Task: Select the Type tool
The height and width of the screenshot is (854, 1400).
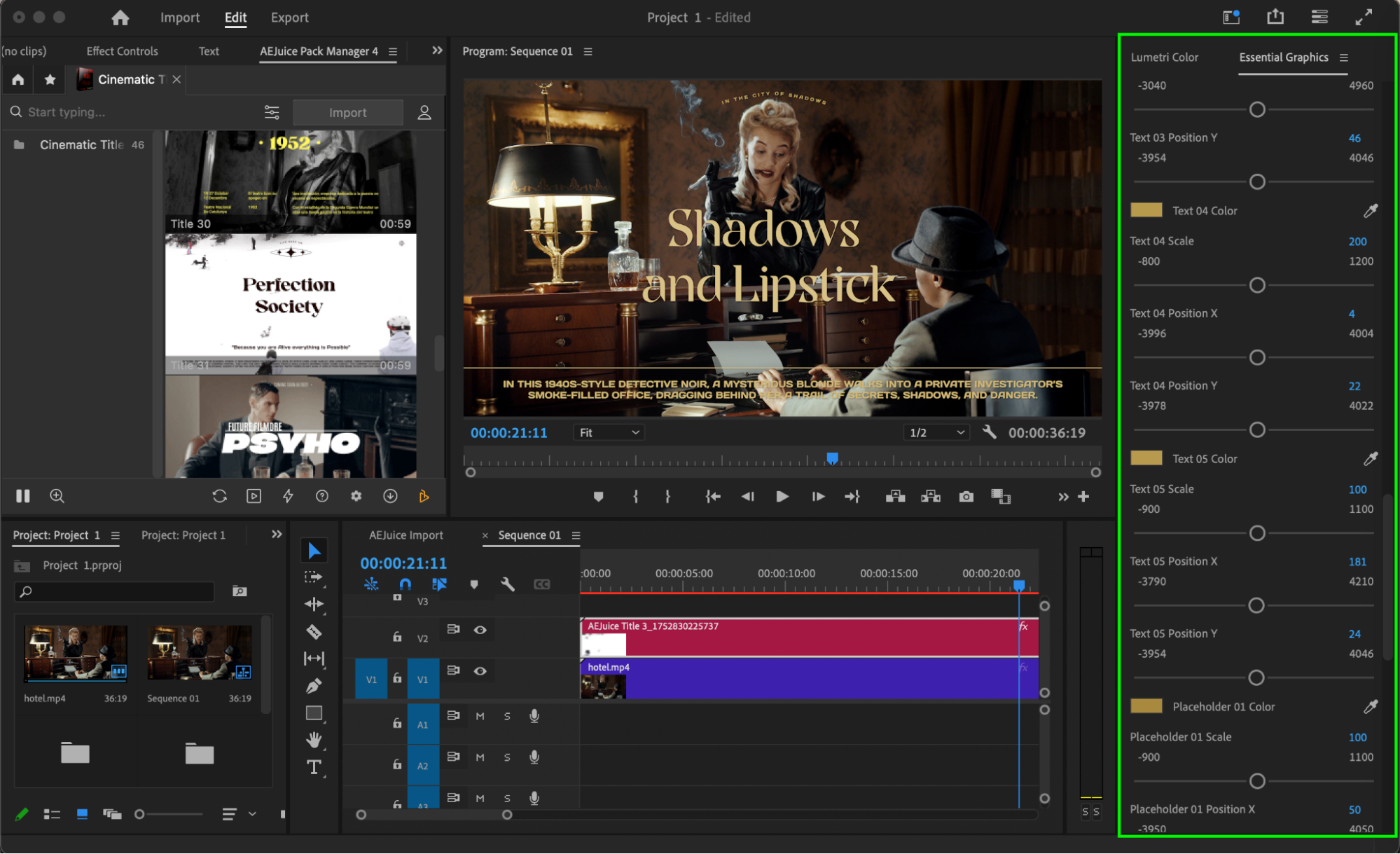Action: point(314,767)
